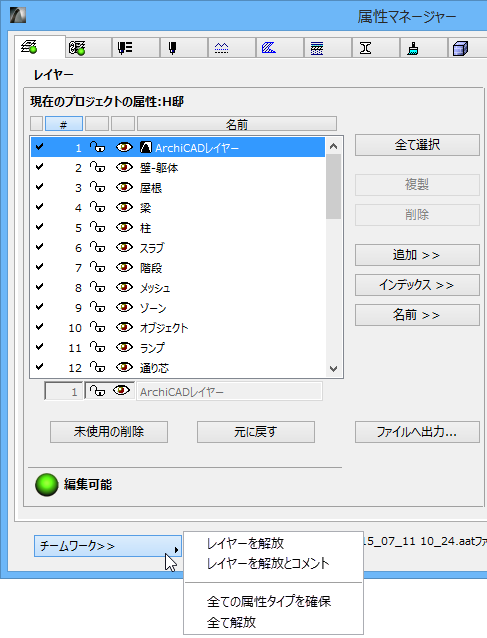Expand the インデックス >> button
487x638 pixels.
click(x=417, y=285)
